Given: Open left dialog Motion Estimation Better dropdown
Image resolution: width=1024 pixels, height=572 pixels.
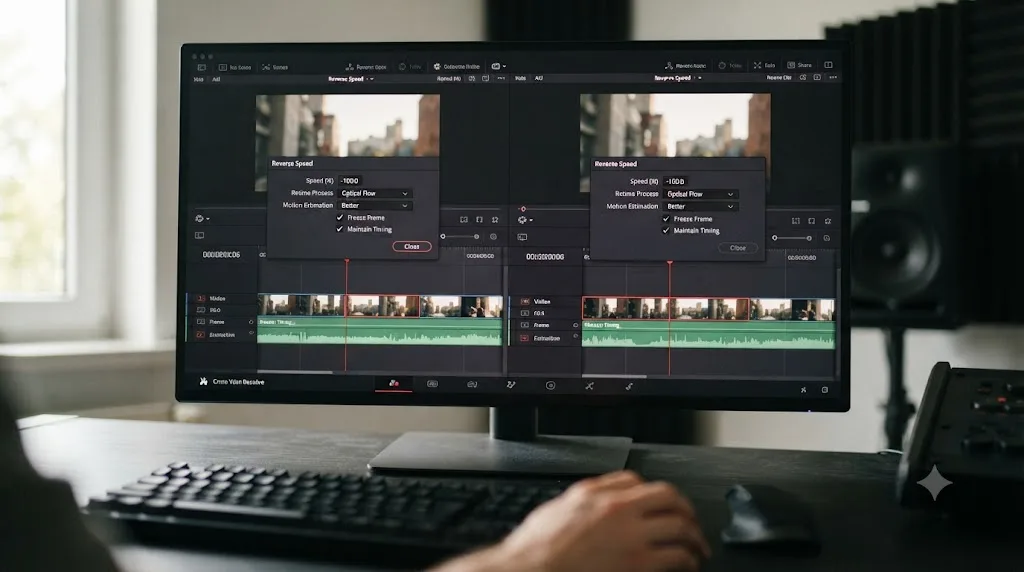Looking at the screenshot, I should click(x=375, y=205).
